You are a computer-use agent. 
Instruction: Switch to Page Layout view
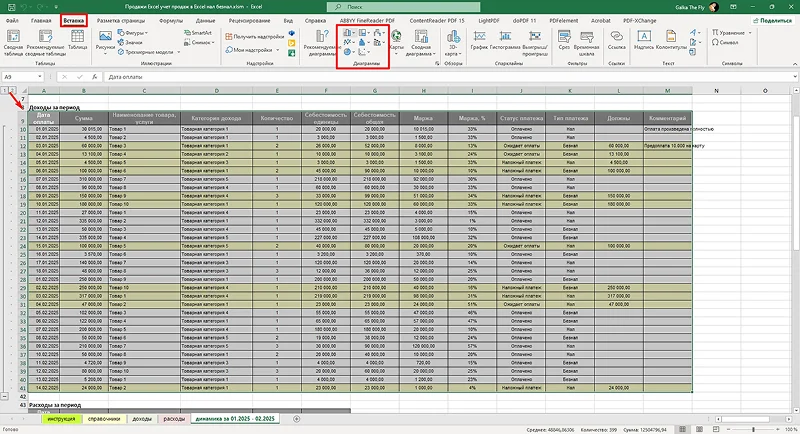[x=699, y=429]
